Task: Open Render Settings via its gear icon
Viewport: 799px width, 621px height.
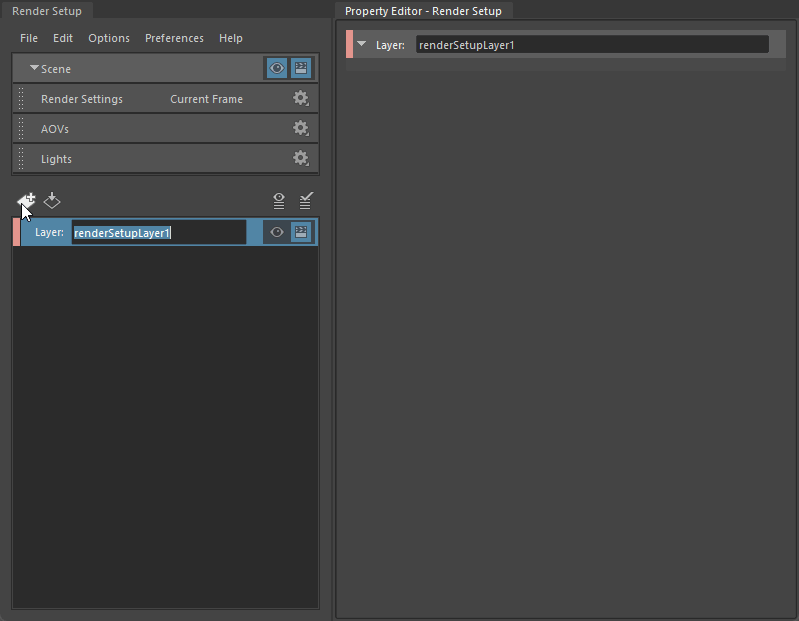Action: click(x=300, y=99)
